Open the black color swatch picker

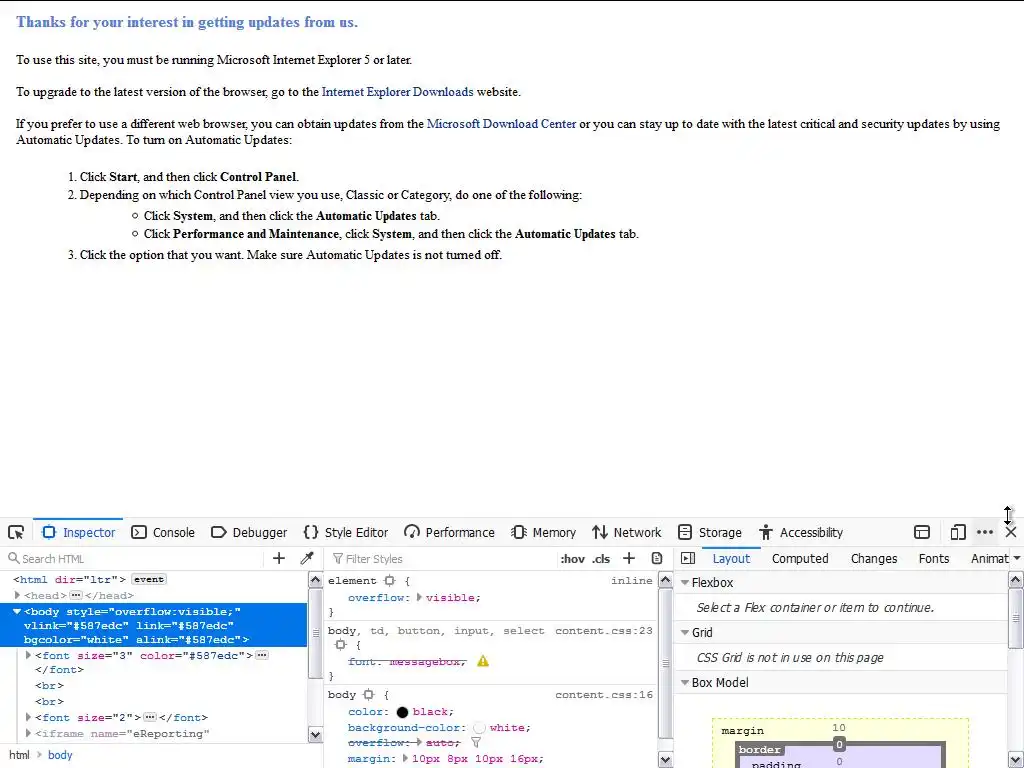pyautogui.click(x=402, y=712)
